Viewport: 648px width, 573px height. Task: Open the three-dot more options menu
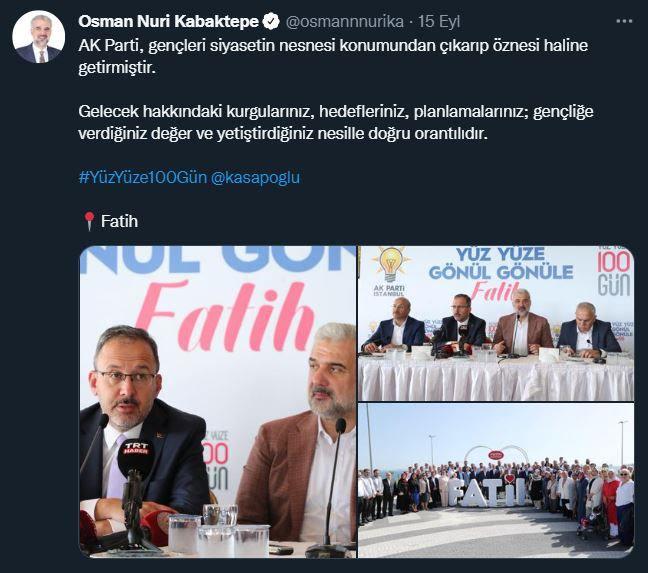(x=624, y=21)
